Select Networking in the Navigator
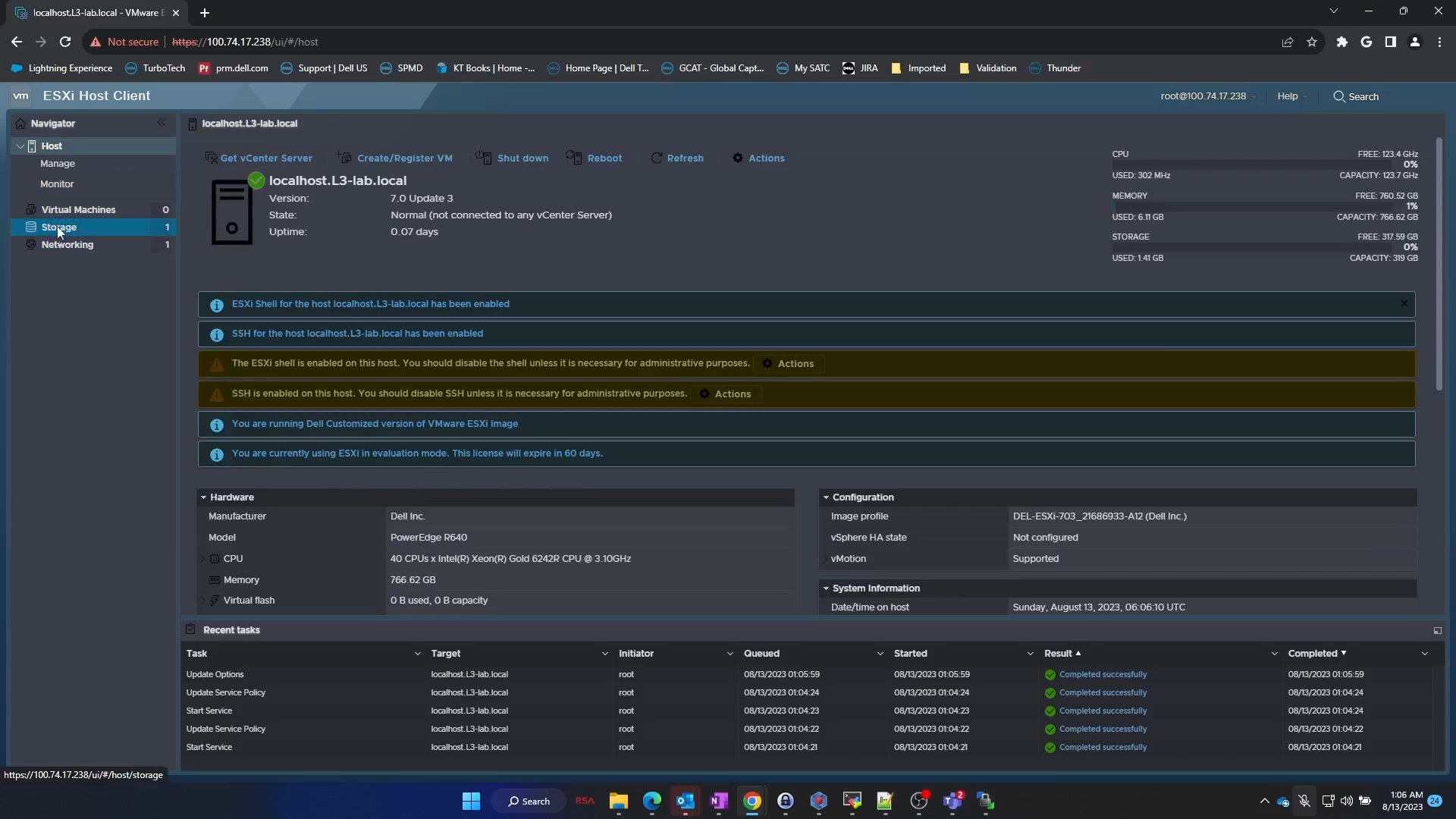 68,244
